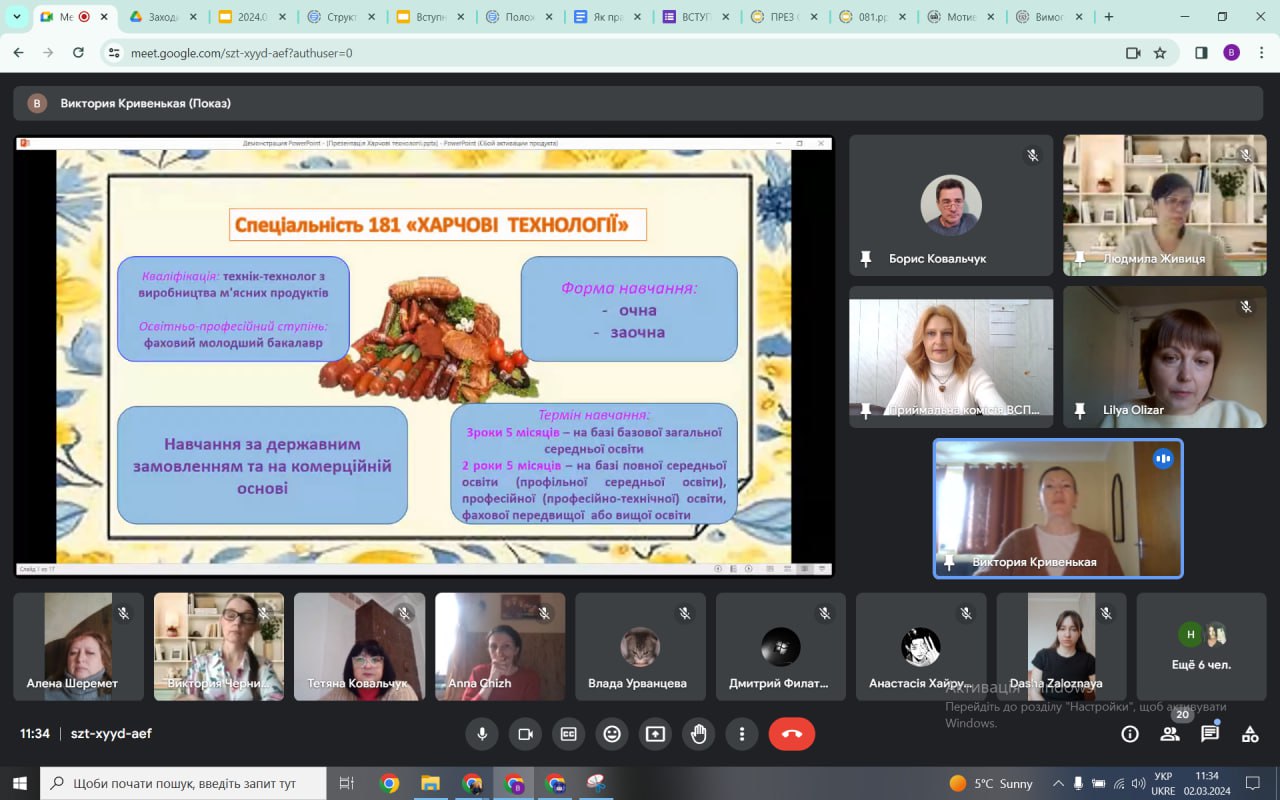Image resolution: width=1280 pixels, height=800 pixels.
Task: Show the participants list with 20 people
Action: [x=1170, y=734]
